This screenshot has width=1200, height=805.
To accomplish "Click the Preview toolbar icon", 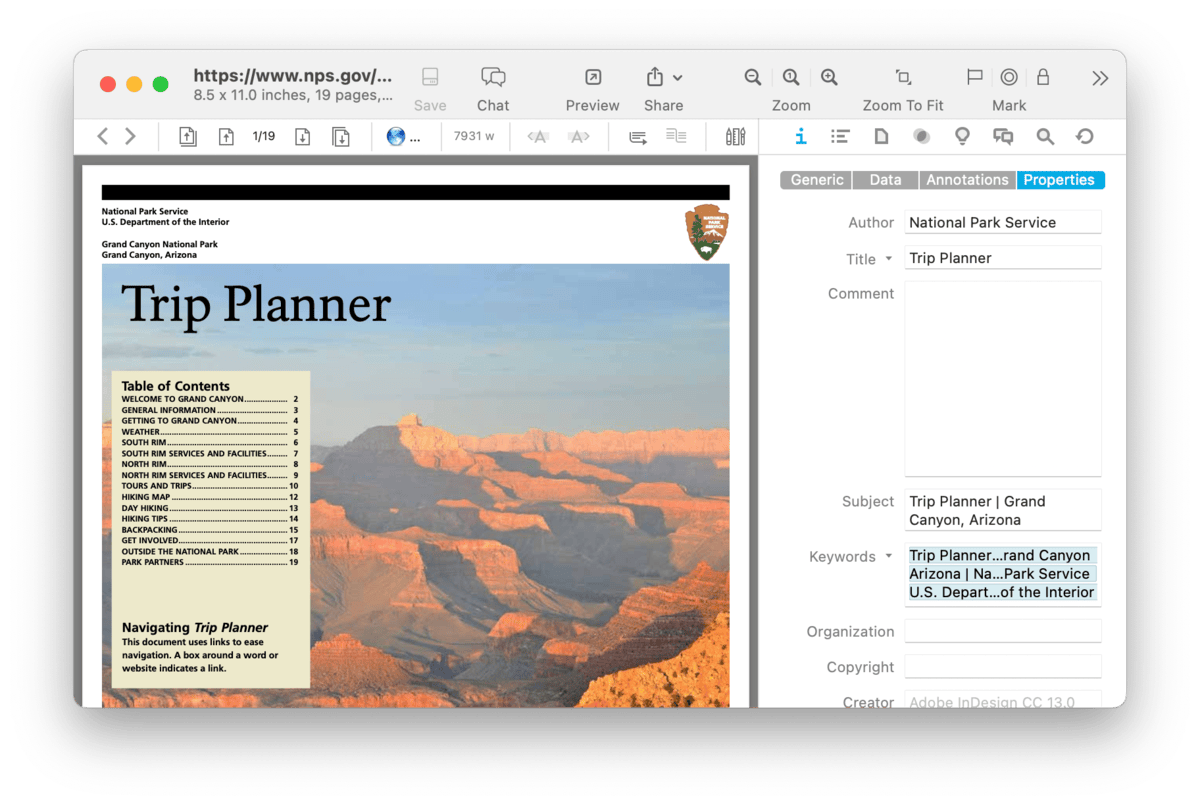I will [593, 78].
